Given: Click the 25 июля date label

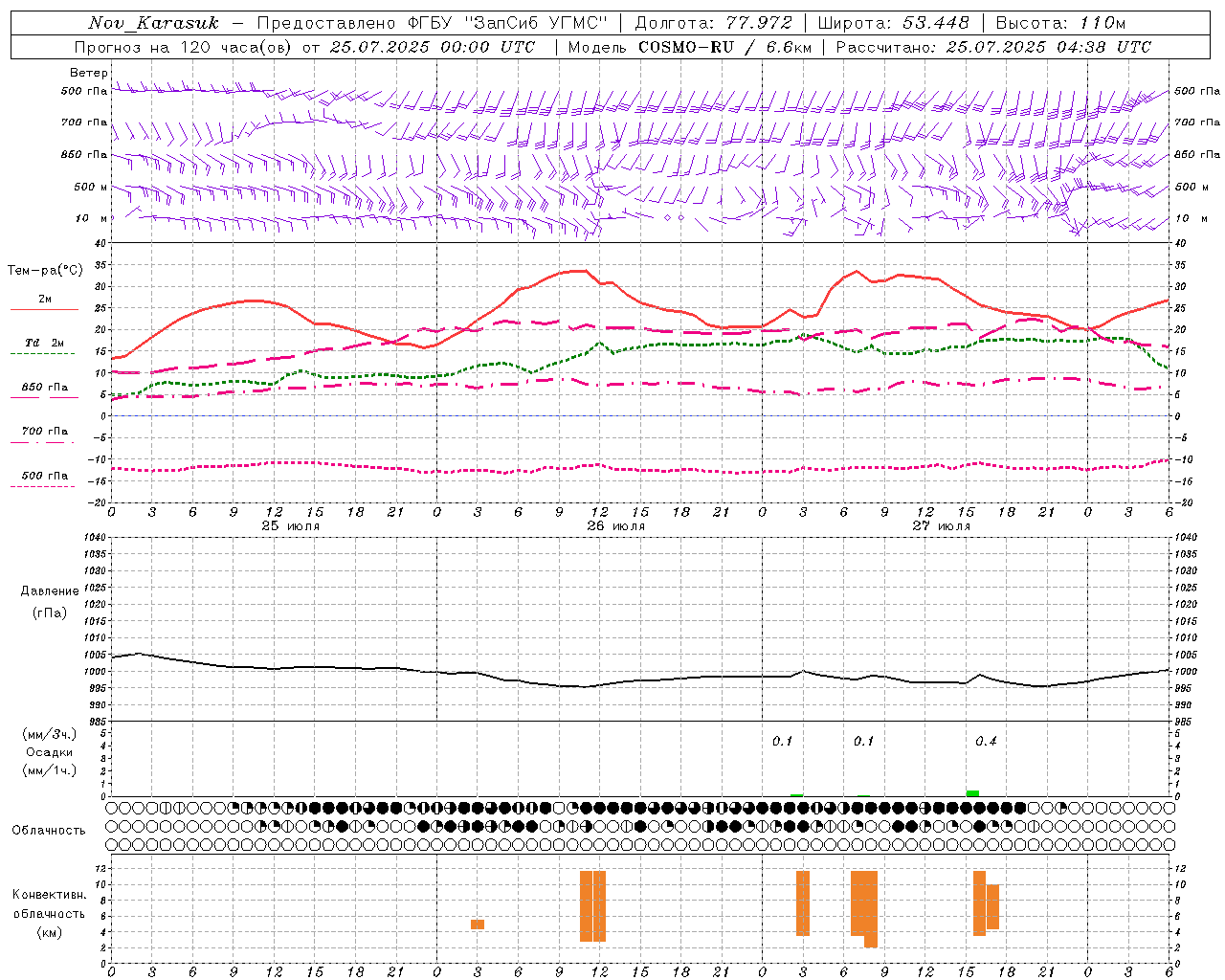Looking at the screenshot, I should [x=291, y=526].
